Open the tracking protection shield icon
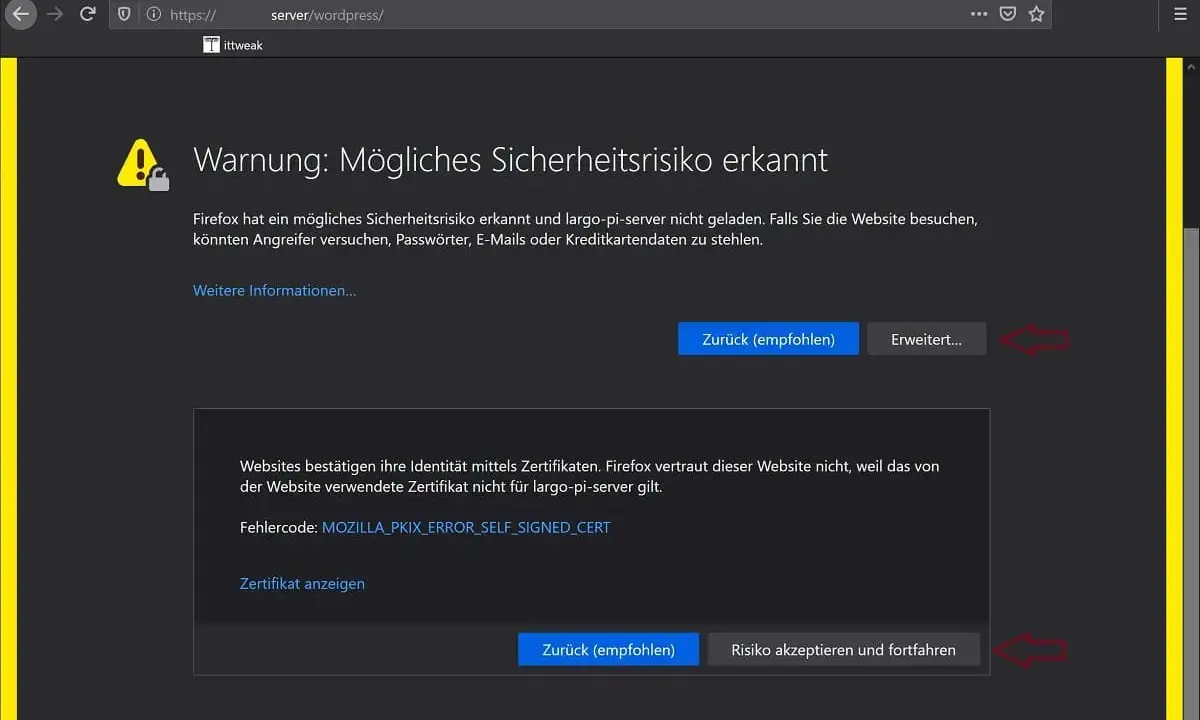 coord(124,14)
